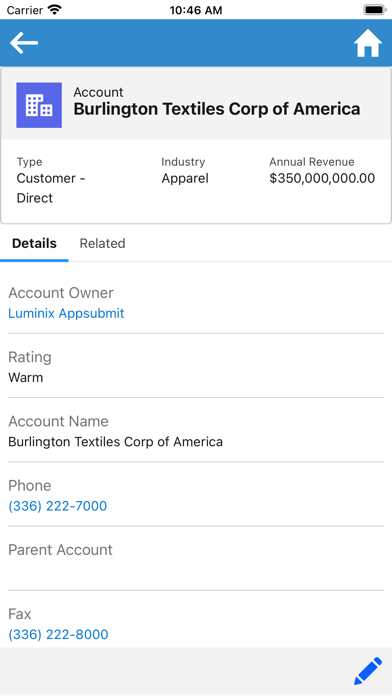Tap the empty Parent Account field

tap(196, 559)
